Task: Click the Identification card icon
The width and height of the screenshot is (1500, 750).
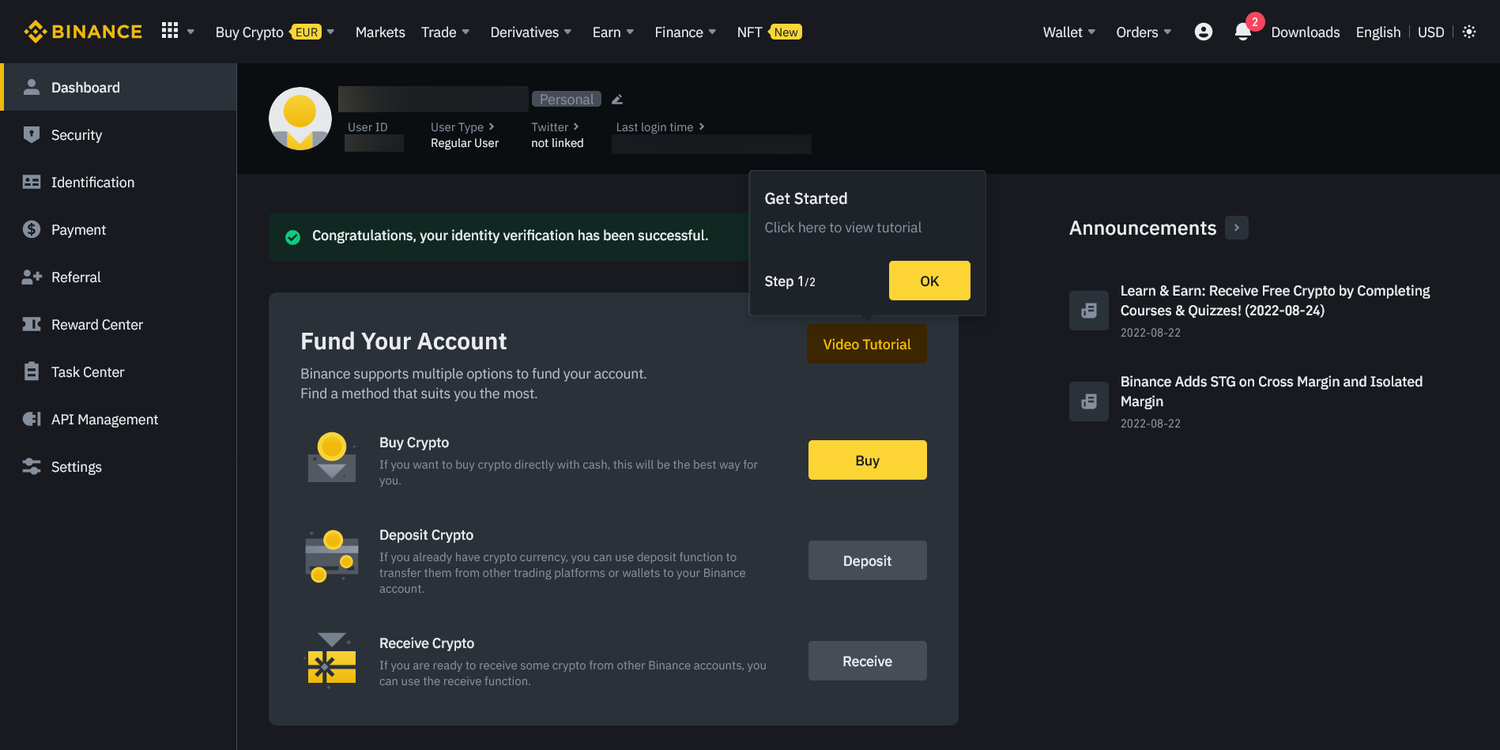Action: click(32, 182)
